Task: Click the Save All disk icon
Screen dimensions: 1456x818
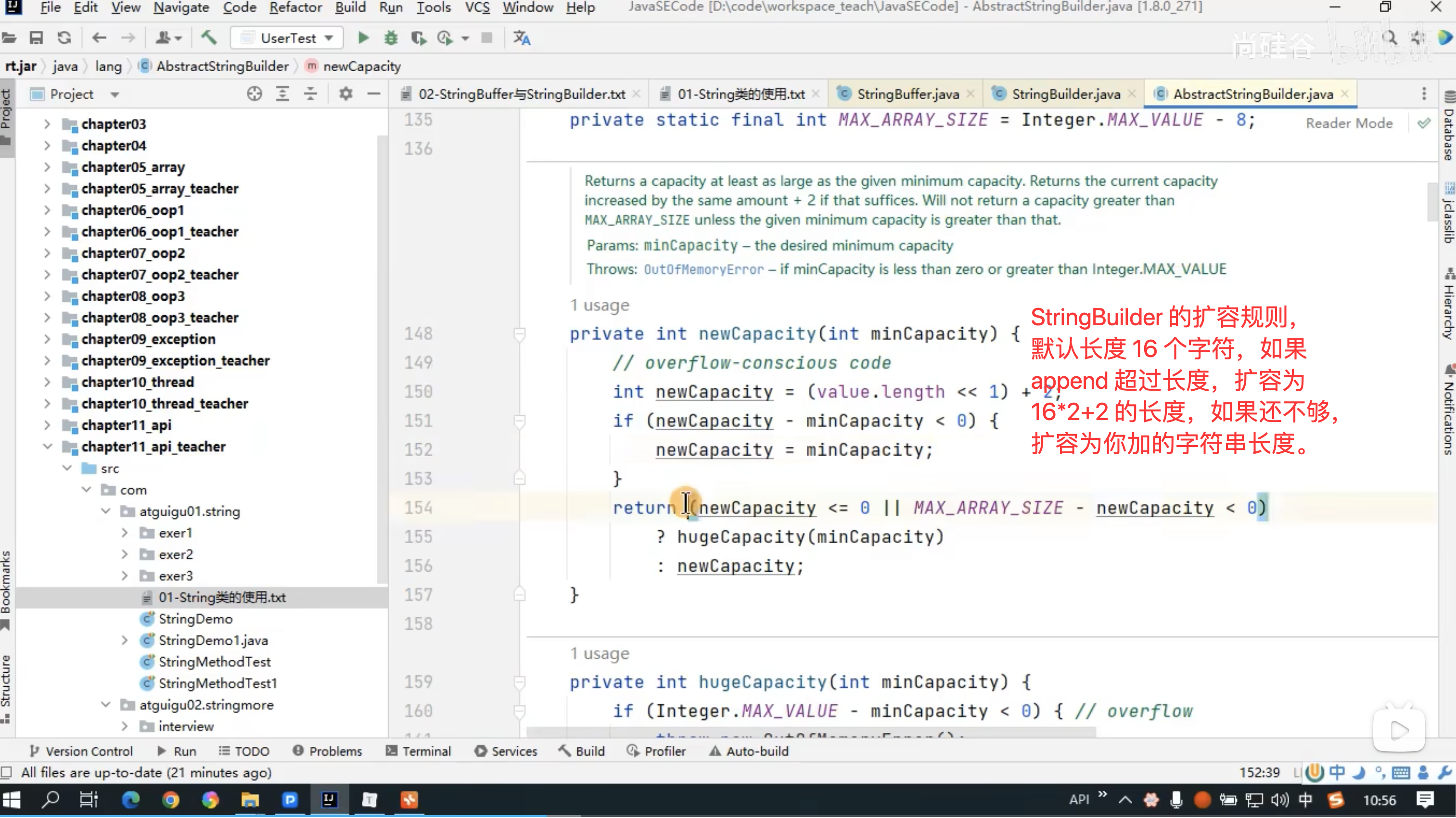Action: point(36,38)
